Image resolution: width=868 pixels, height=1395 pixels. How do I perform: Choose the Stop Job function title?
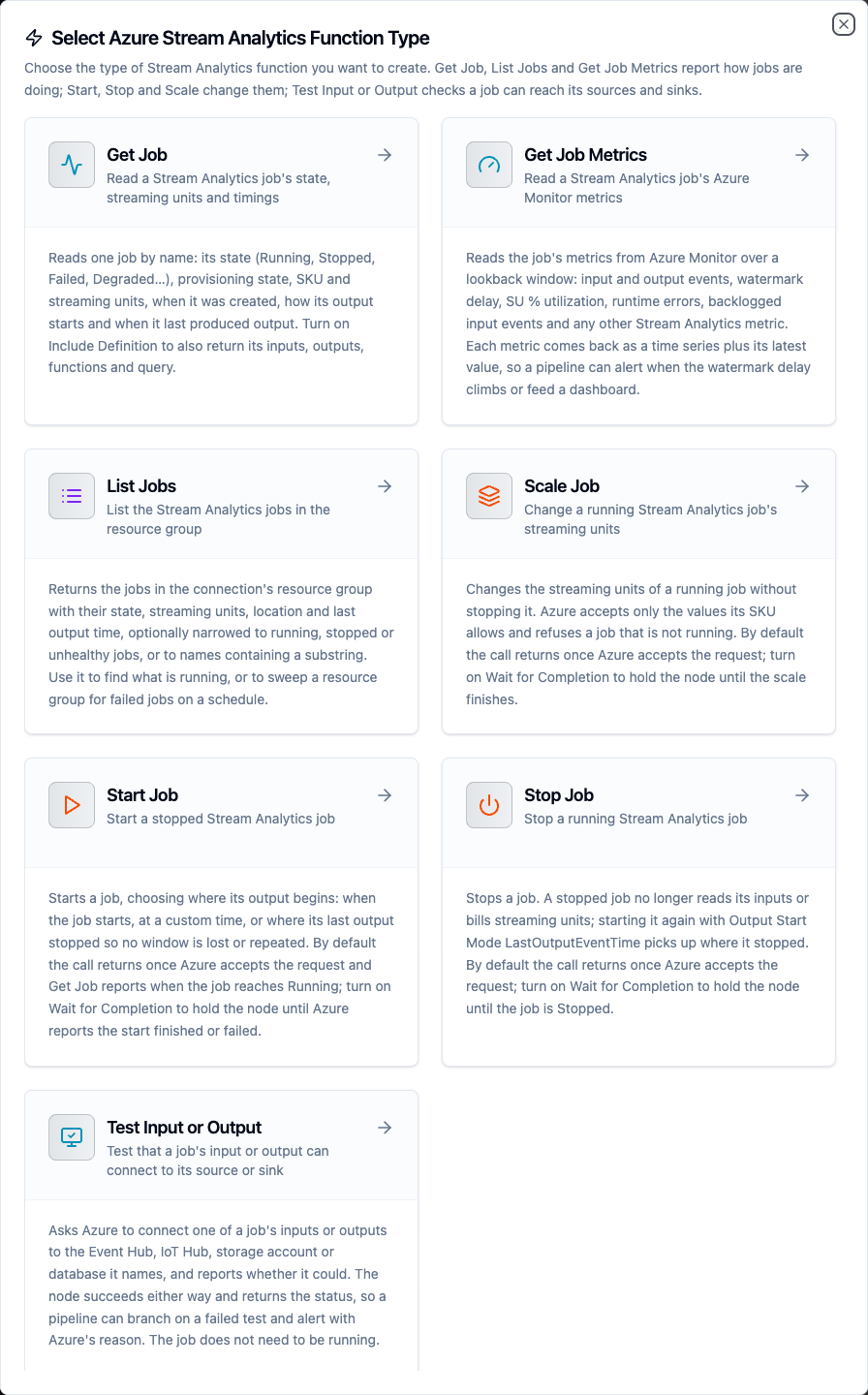559,795
